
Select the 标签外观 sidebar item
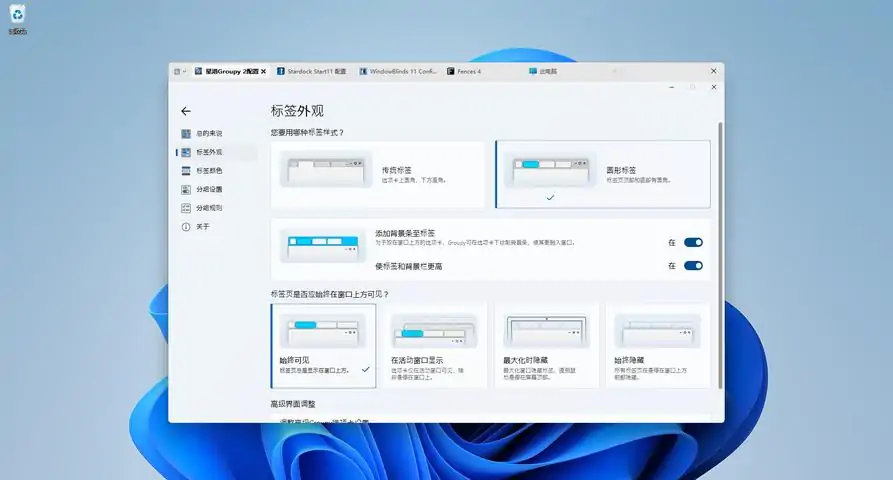(x=208, y=152)
